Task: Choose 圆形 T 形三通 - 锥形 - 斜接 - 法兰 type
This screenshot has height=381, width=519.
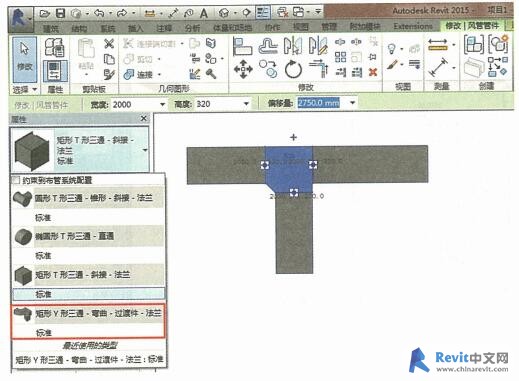Action: tap(88, 198)
